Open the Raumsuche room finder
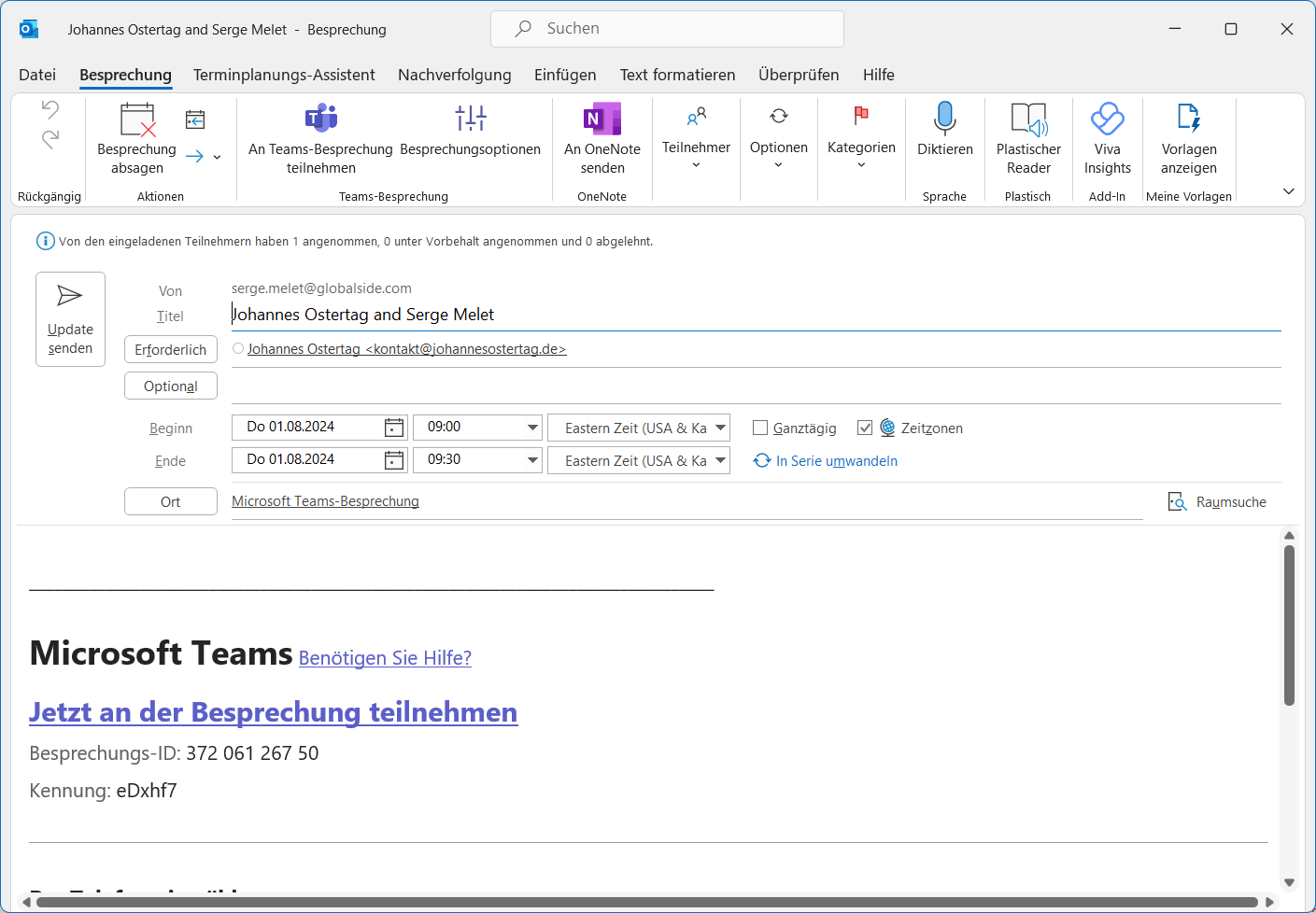 1217,502
